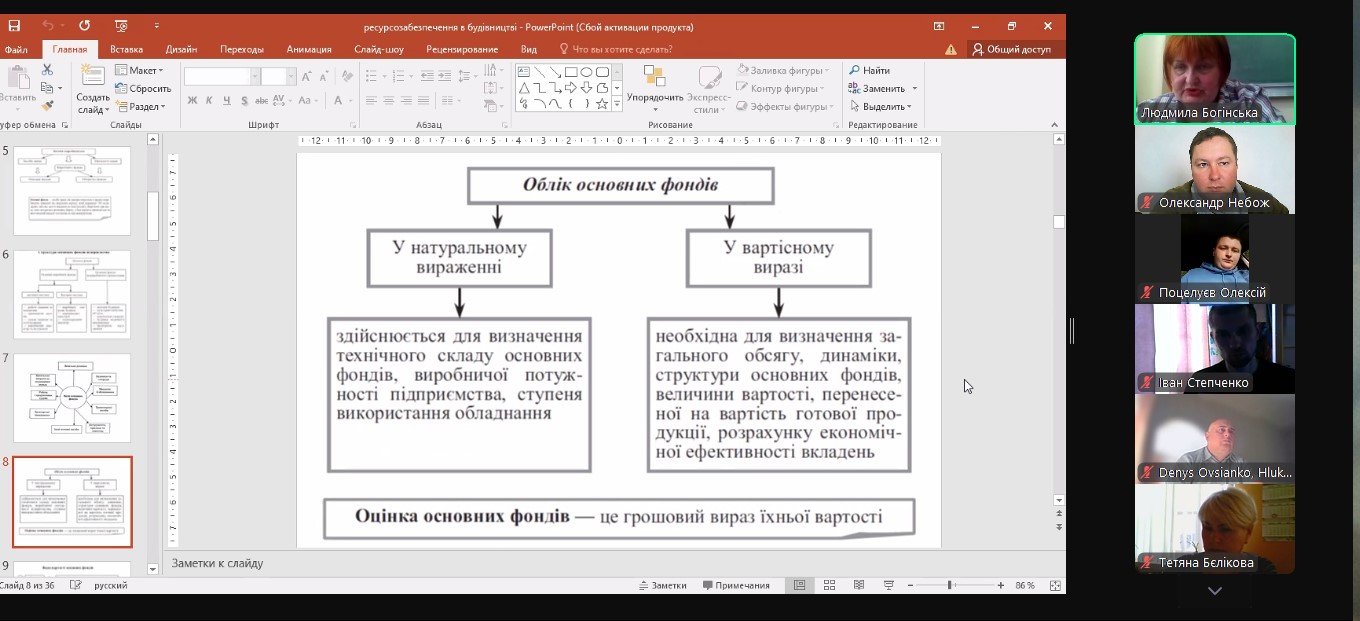Click the Общий доступ share button
The image size is (1360, 621).
click(x=1011, y=49)
